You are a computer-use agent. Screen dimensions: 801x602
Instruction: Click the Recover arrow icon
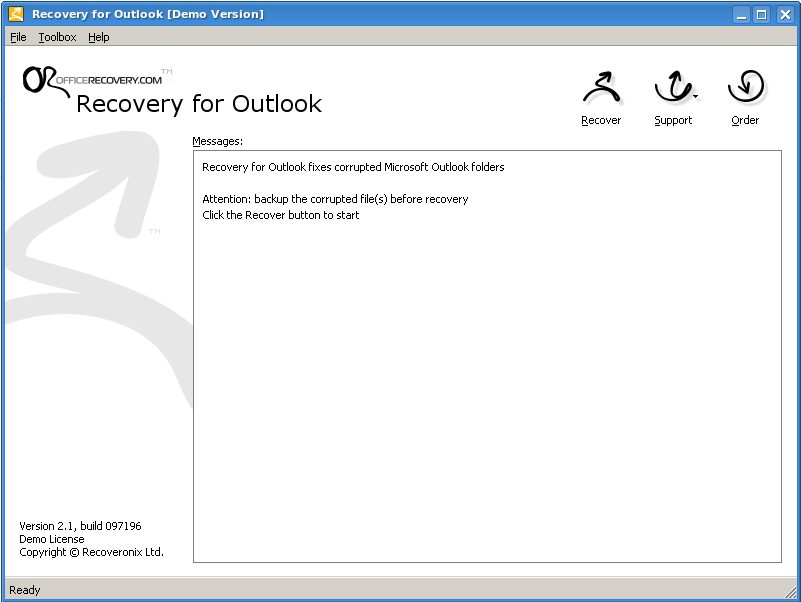click(601, 87)
